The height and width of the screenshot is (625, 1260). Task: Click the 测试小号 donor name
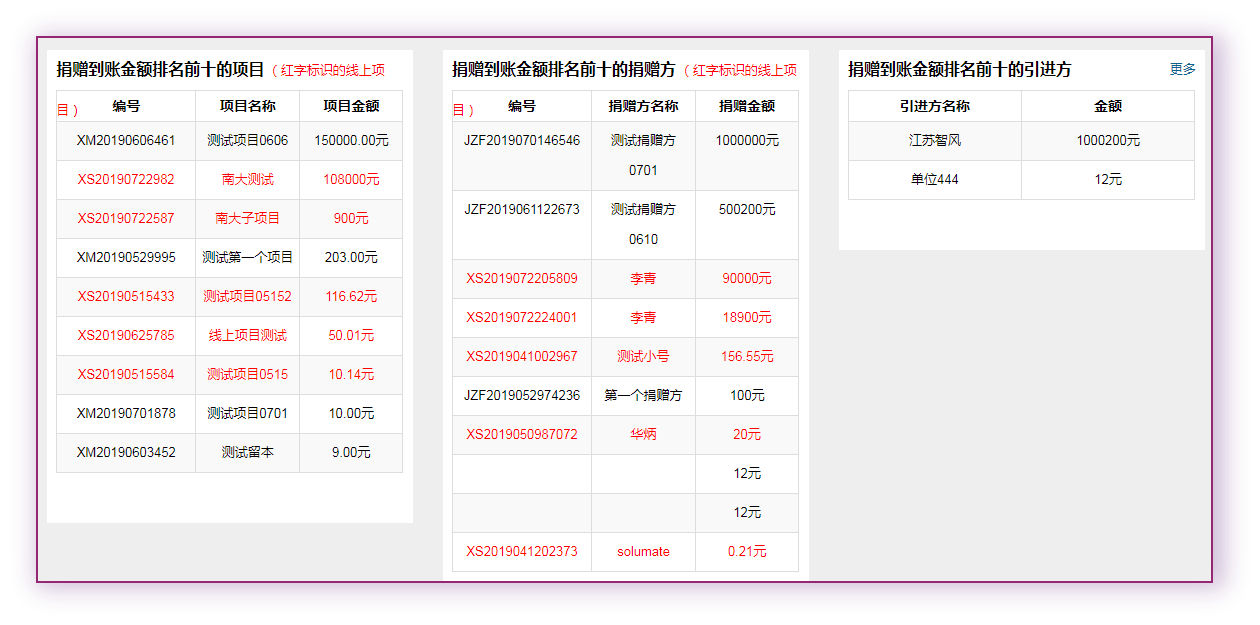[643, 357]
